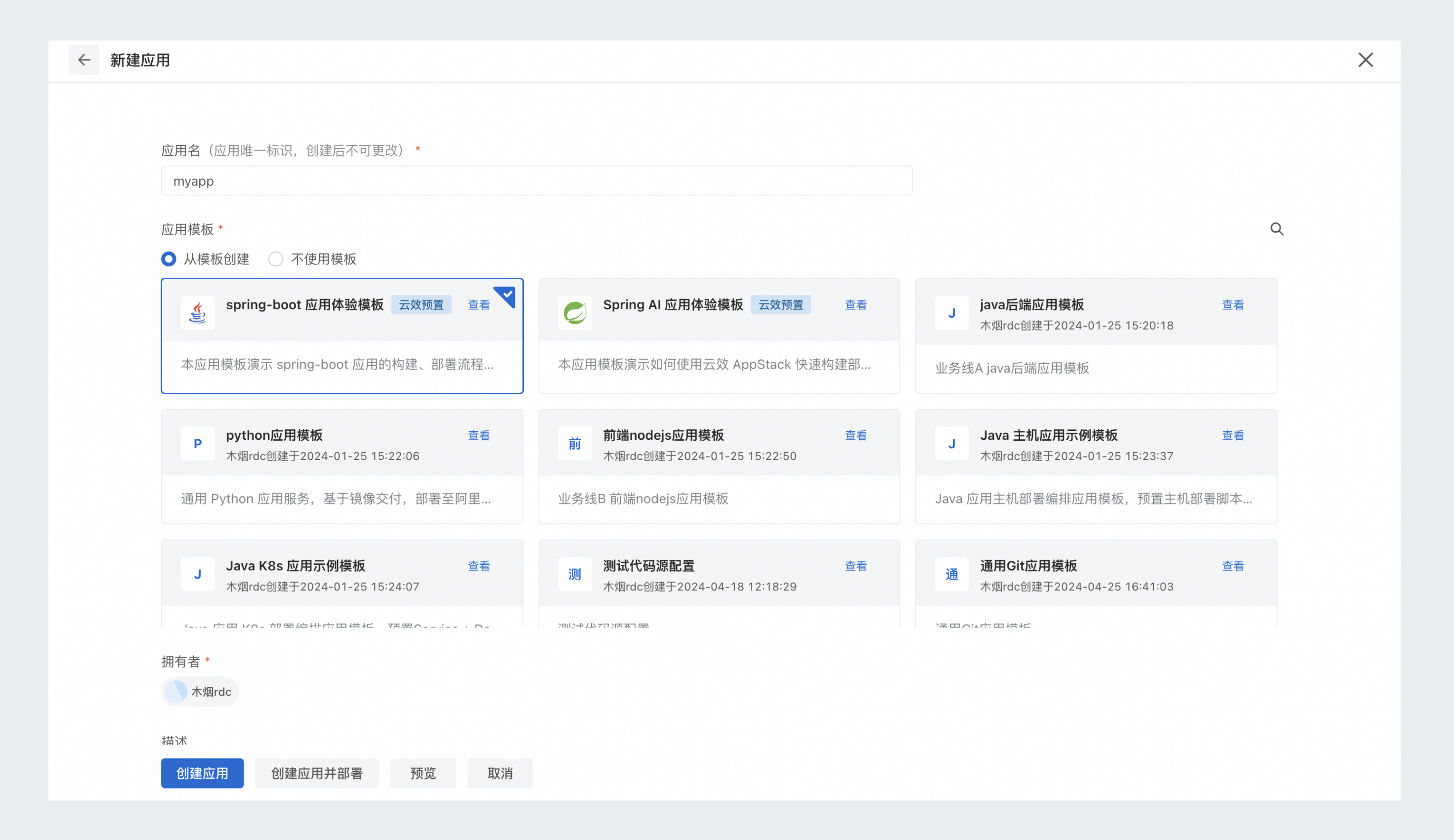Screen dimensions: 1454x840
Task: Click the back arrow beside 新建应用
Action: [x=84, y=60]
